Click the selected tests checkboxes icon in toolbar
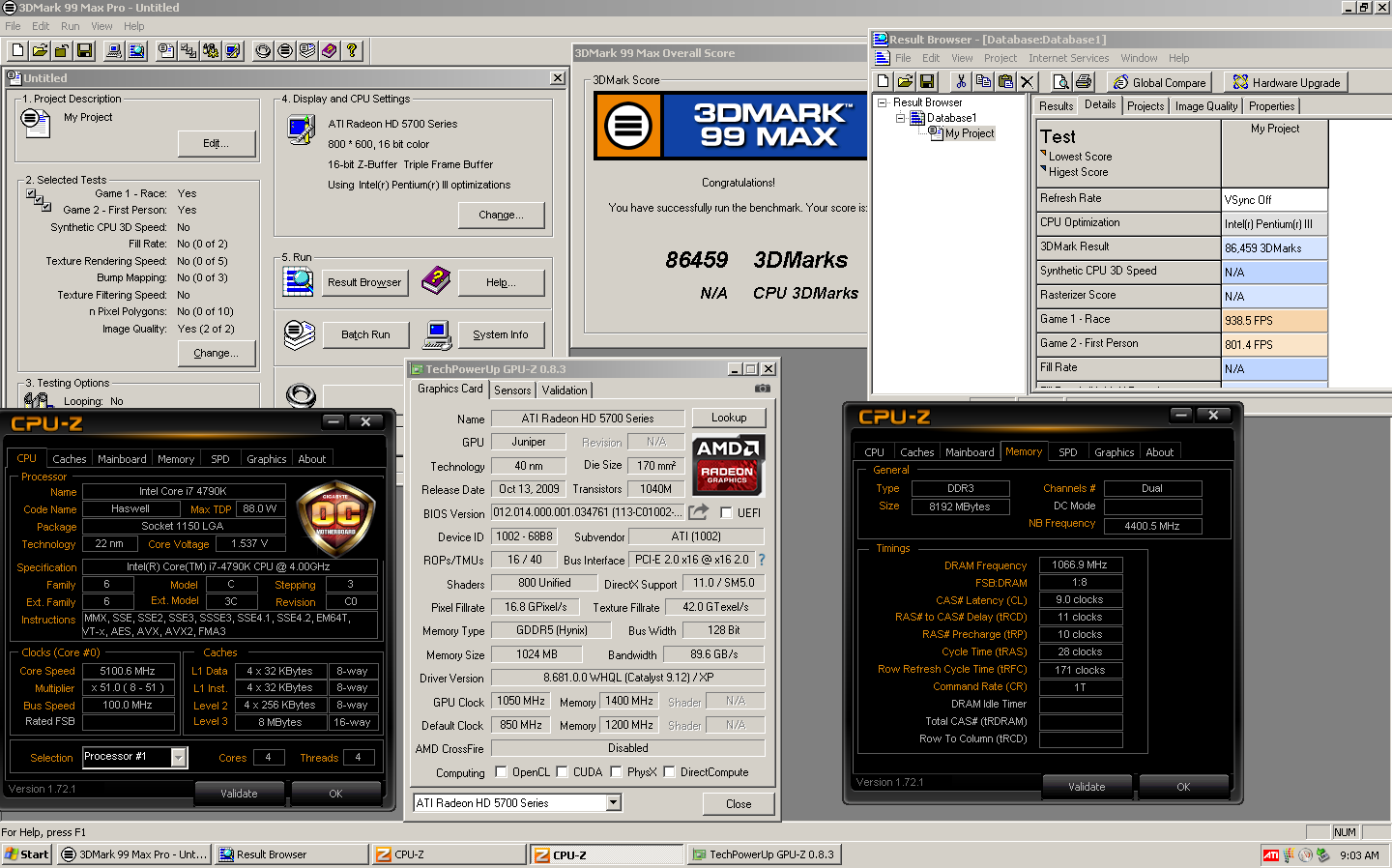The height and width of the screenshot is (868, 1392). click(188, 50)
